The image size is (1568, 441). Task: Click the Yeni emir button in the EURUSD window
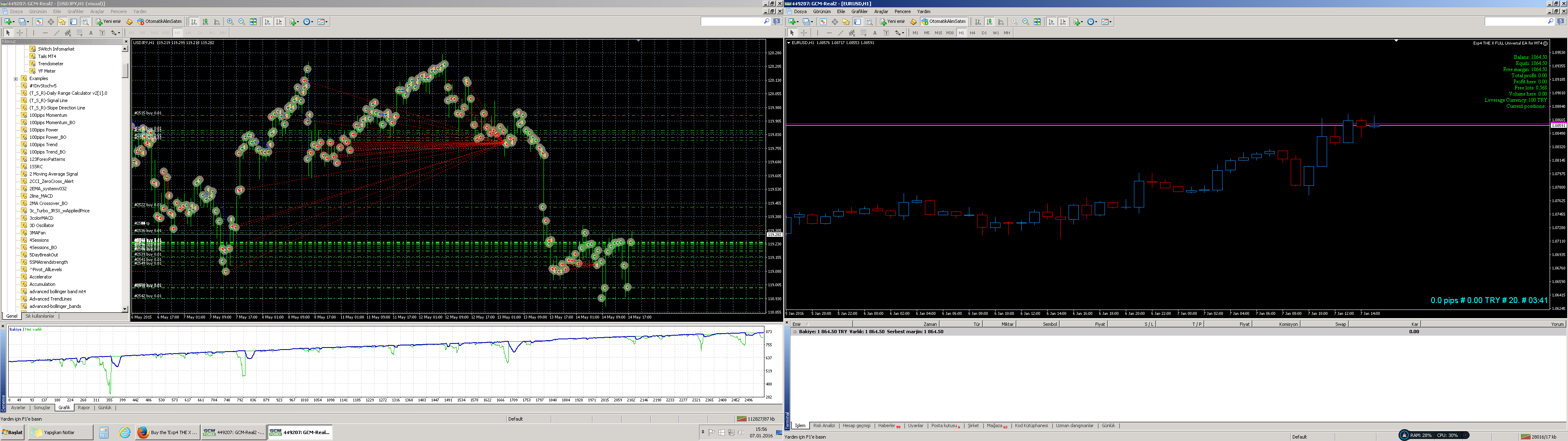pyautogui.click(x=892, y=22)
